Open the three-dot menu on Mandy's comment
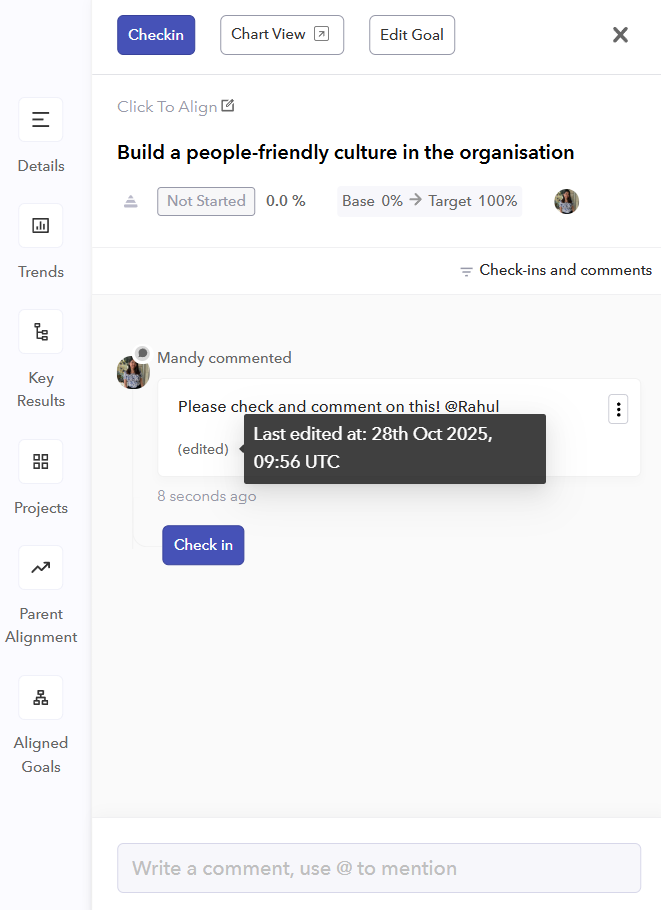Viewport: 661px width, 910px height. click(618, 409)
